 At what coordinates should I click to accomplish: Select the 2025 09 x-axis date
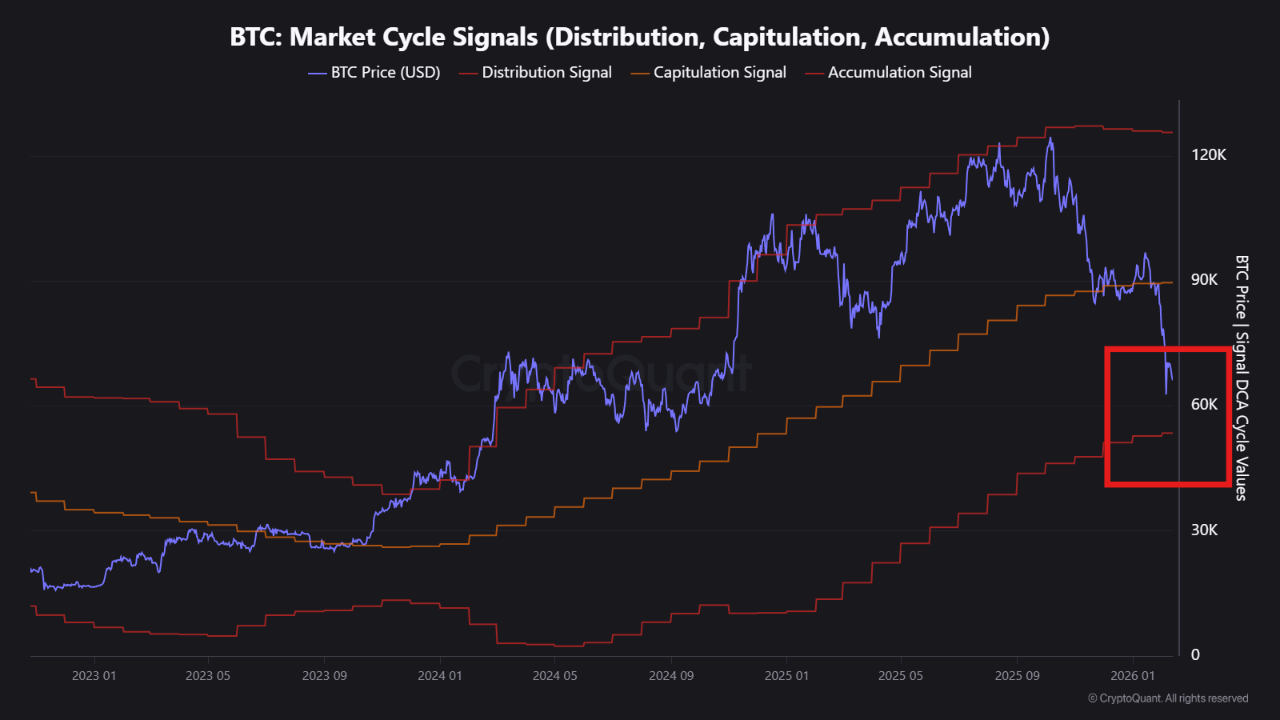(x=1016, y=675)
